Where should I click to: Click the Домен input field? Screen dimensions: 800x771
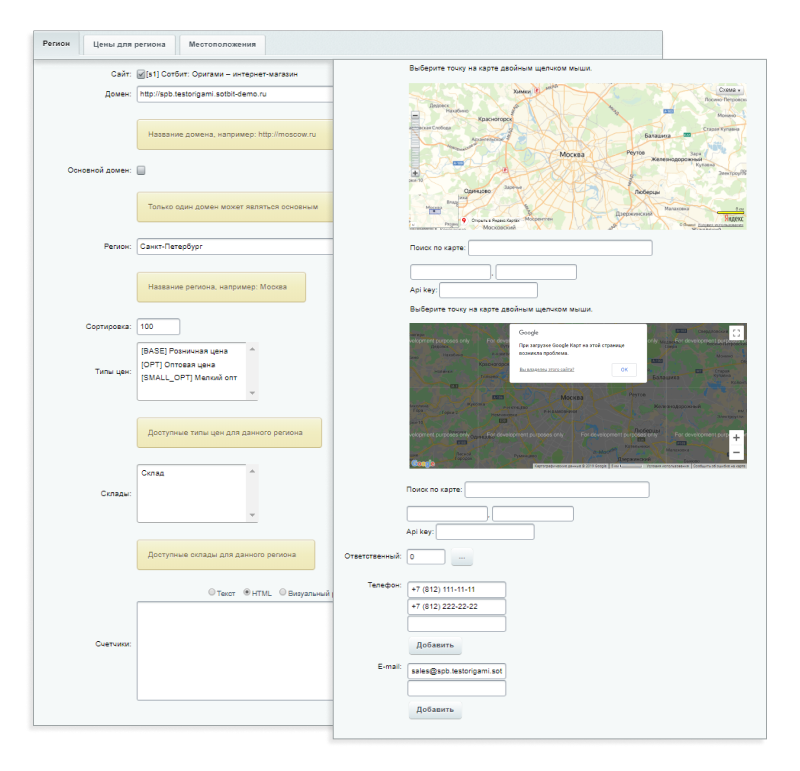[235, 94]
